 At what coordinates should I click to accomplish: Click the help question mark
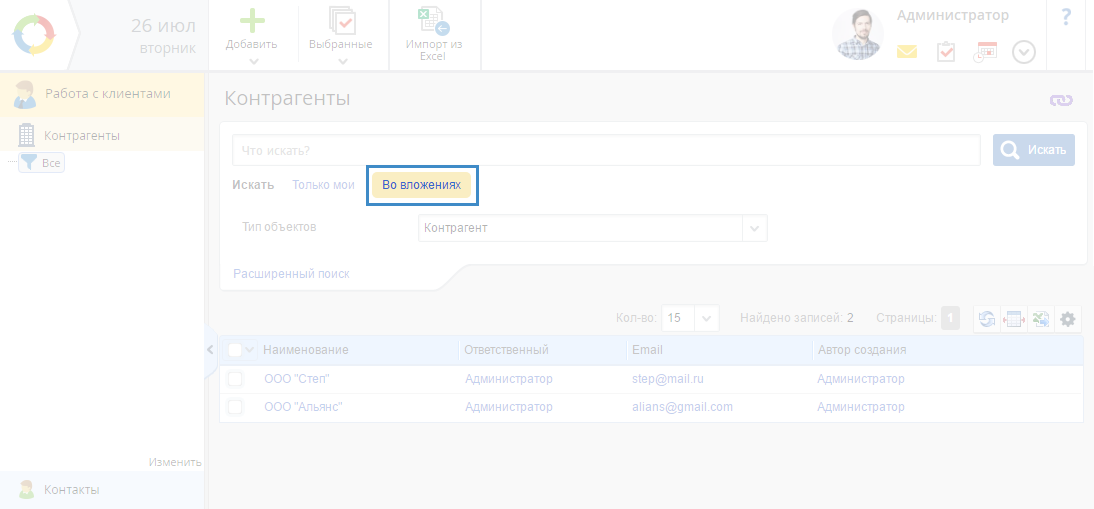point(1066,18)
